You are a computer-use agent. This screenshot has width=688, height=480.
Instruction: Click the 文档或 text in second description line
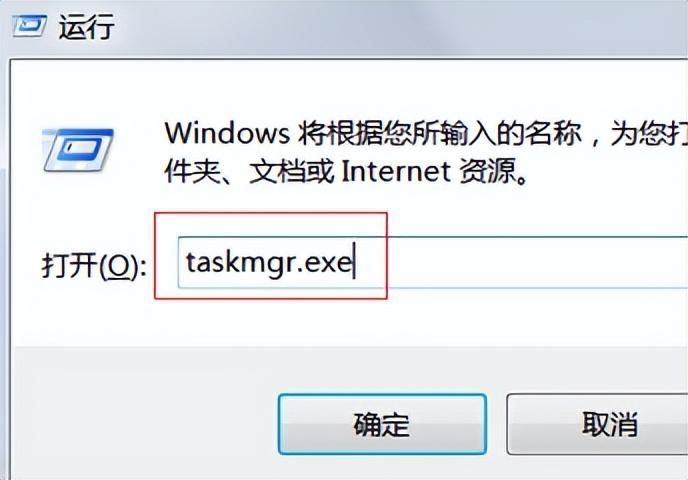[291, 171]
